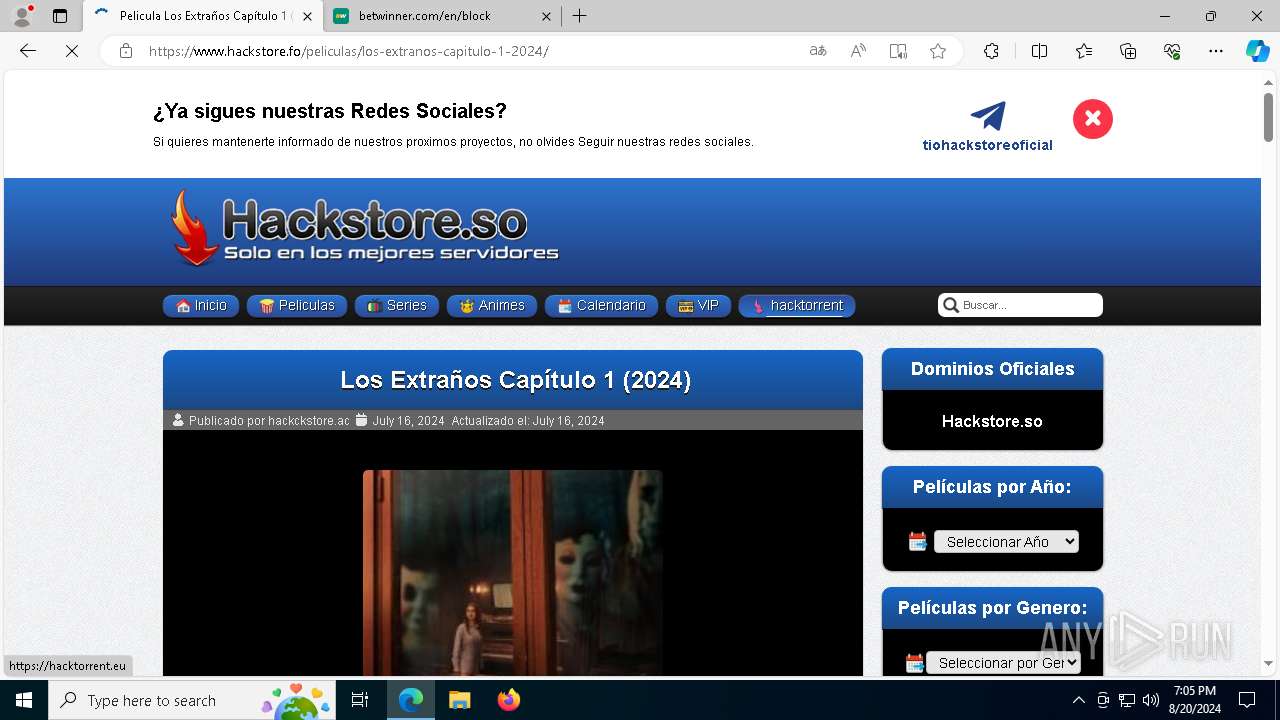Click the Telegram paper-plane icon
This screenshot has height=720, width=1280.
point(988,116)
